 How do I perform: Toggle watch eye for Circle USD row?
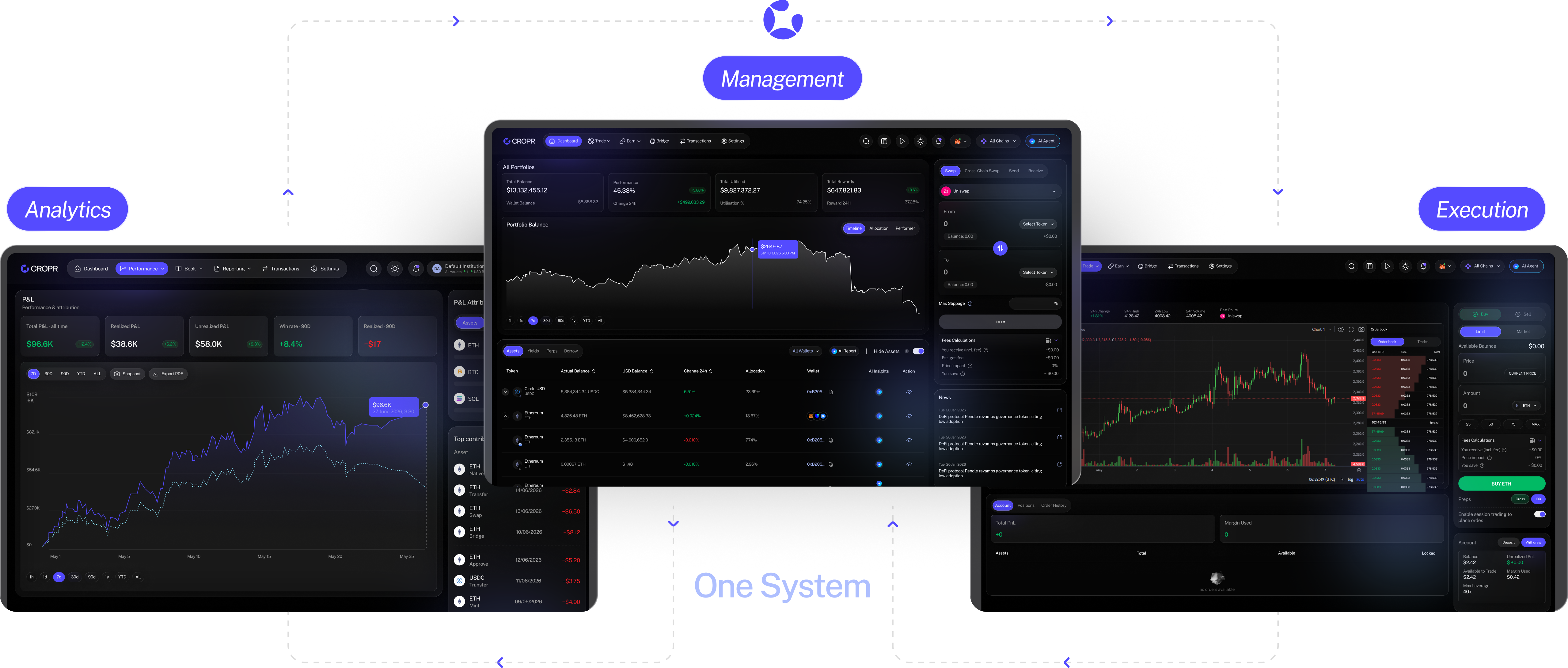(x=909, y=392)
